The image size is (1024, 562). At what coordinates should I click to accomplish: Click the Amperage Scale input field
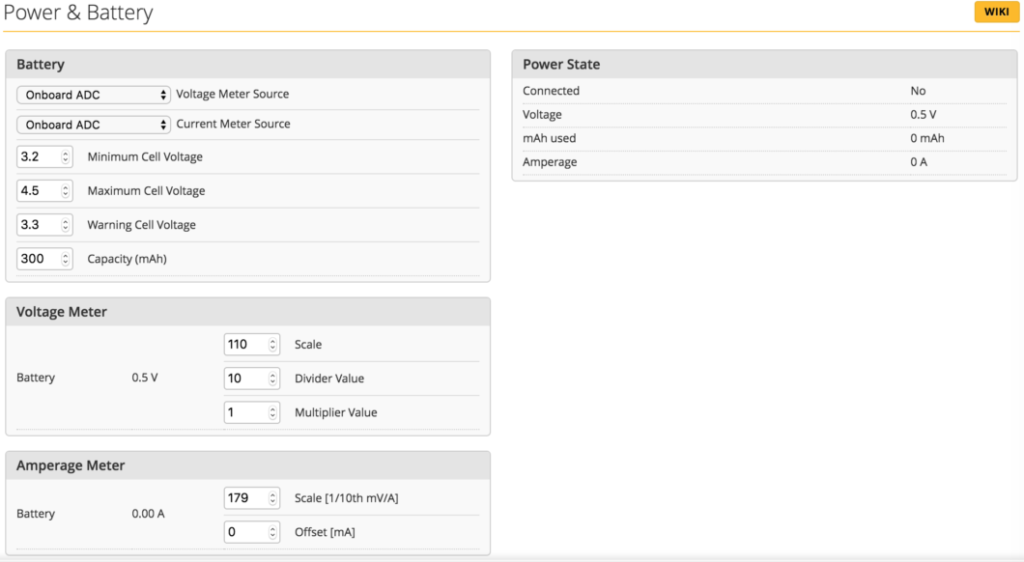(245, 498)
